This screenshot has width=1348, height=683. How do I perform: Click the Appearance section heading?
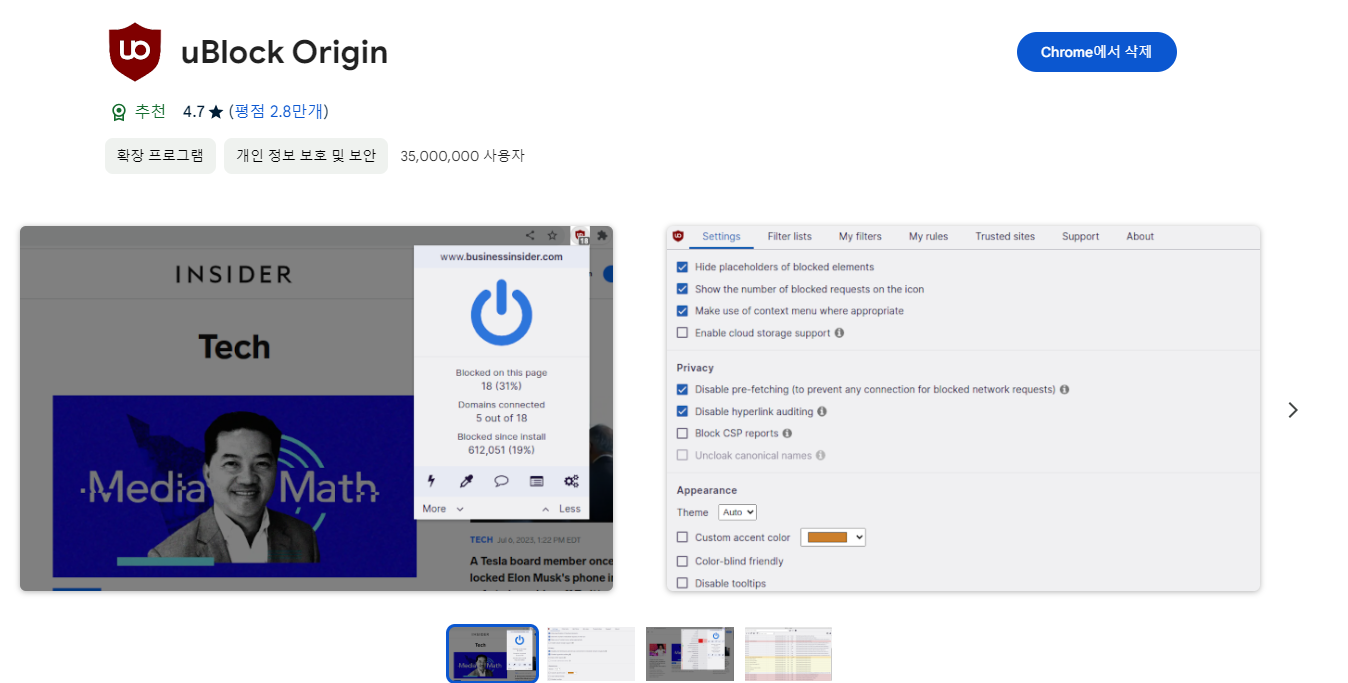click(x=707, y=490)
